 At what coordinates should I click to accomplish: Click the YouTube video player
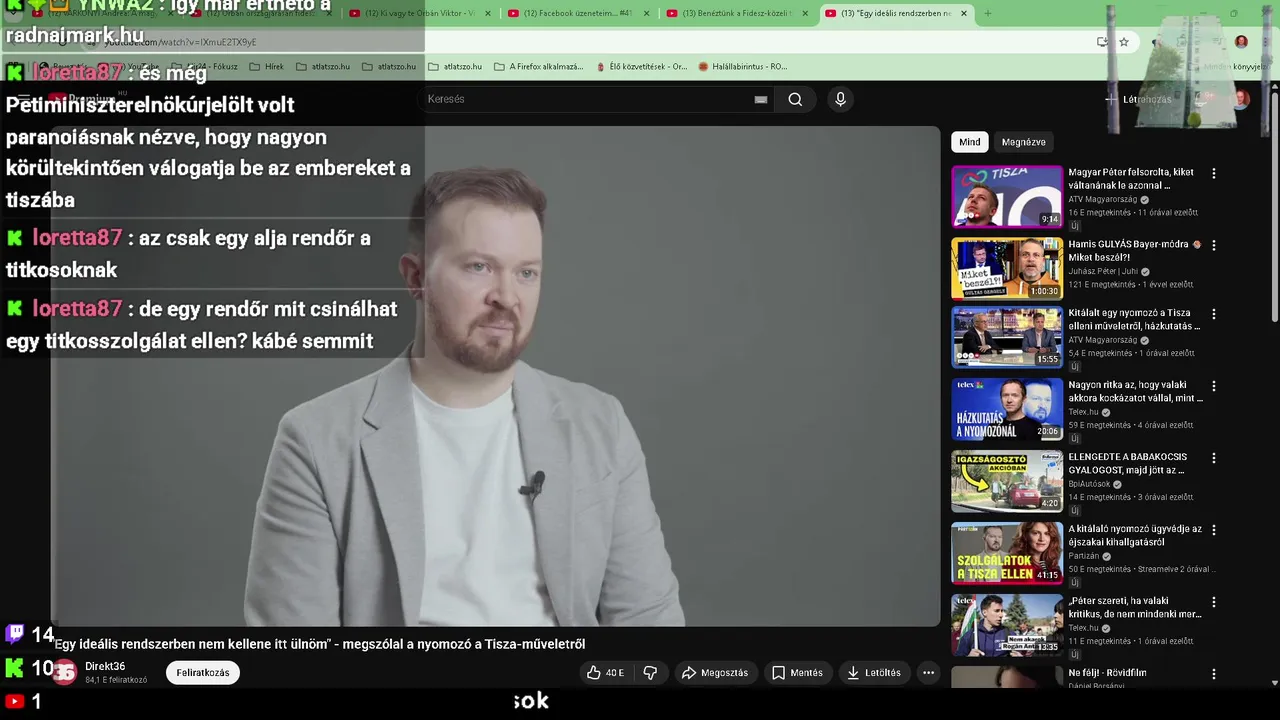pos(496,376)
